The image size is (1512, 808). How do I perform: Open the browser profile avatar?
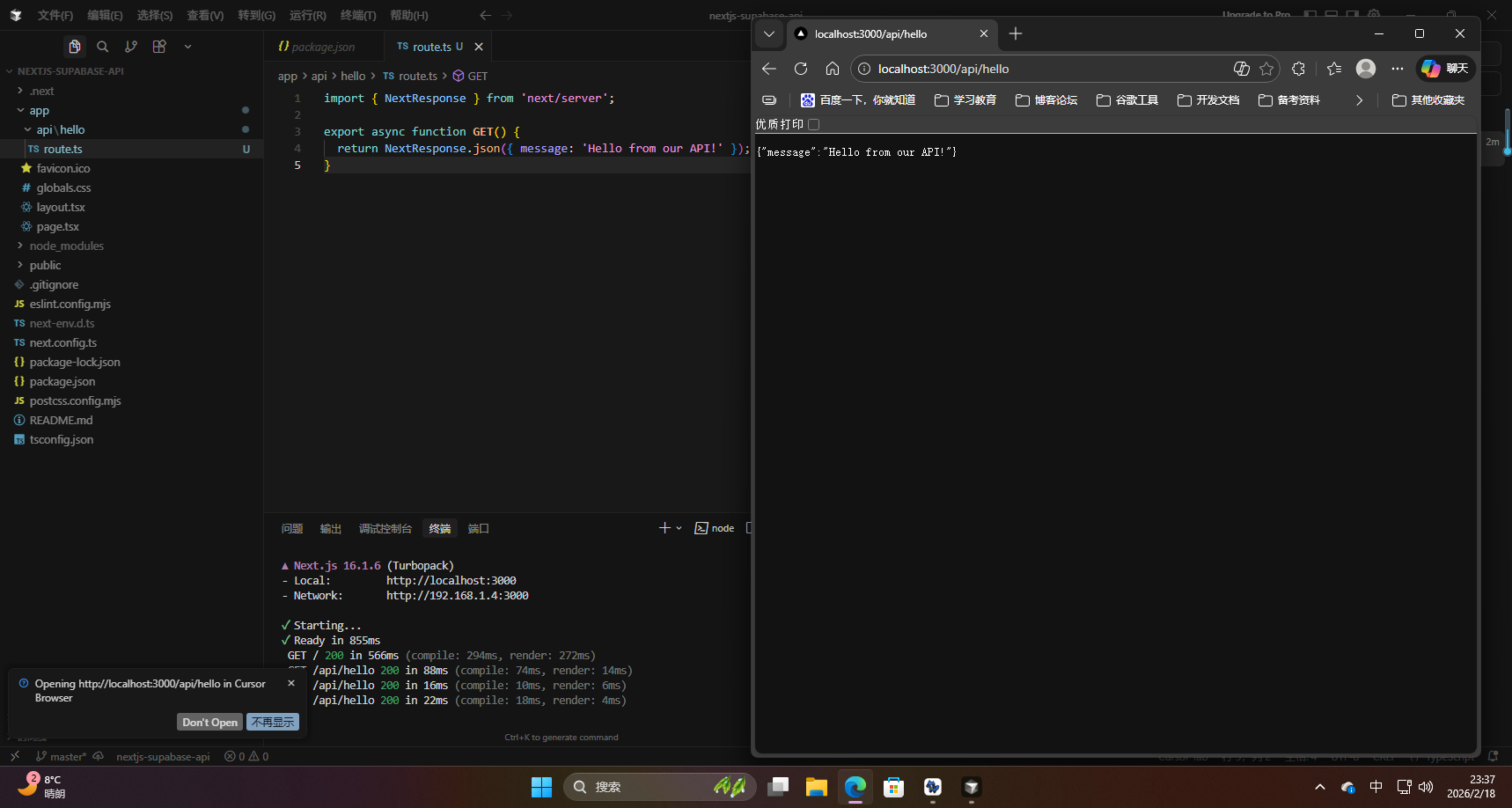(1366, 69)
